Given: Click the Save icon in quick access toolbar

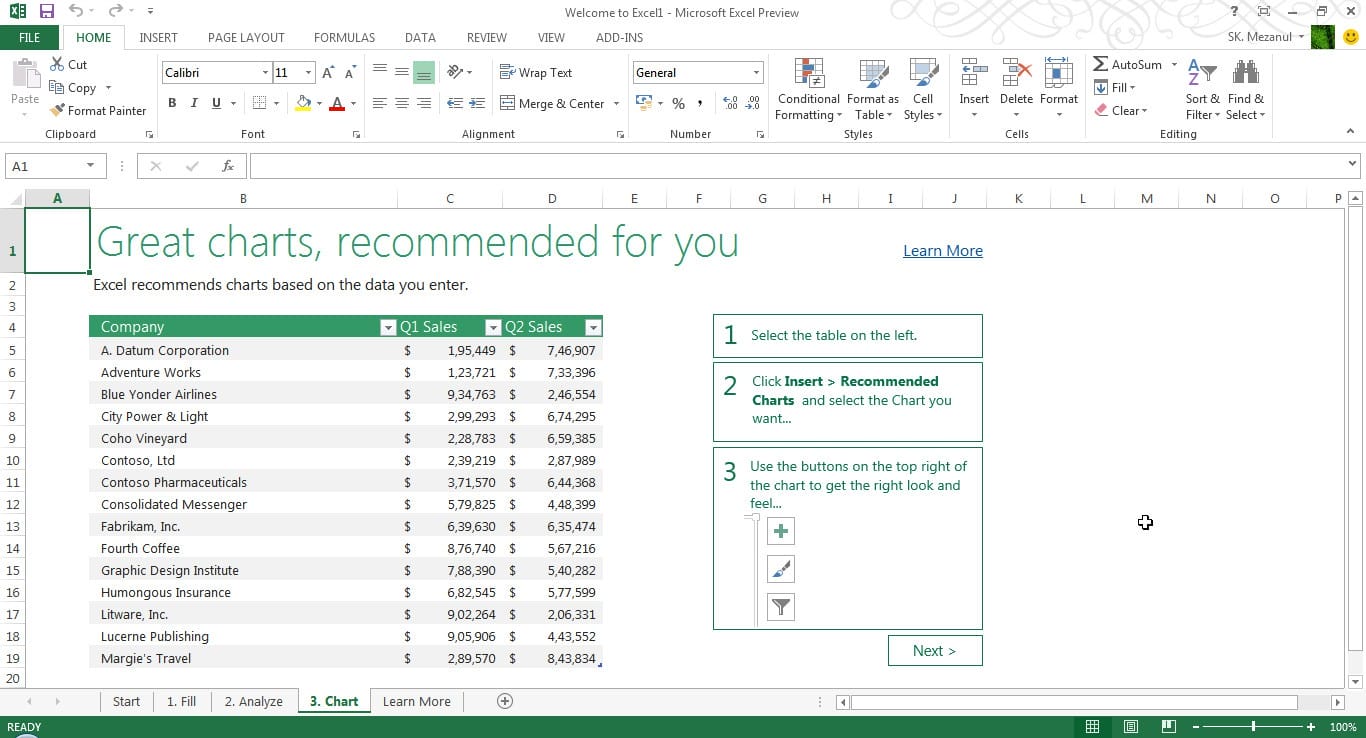Looking at the screenshot, I should point(47,12).
